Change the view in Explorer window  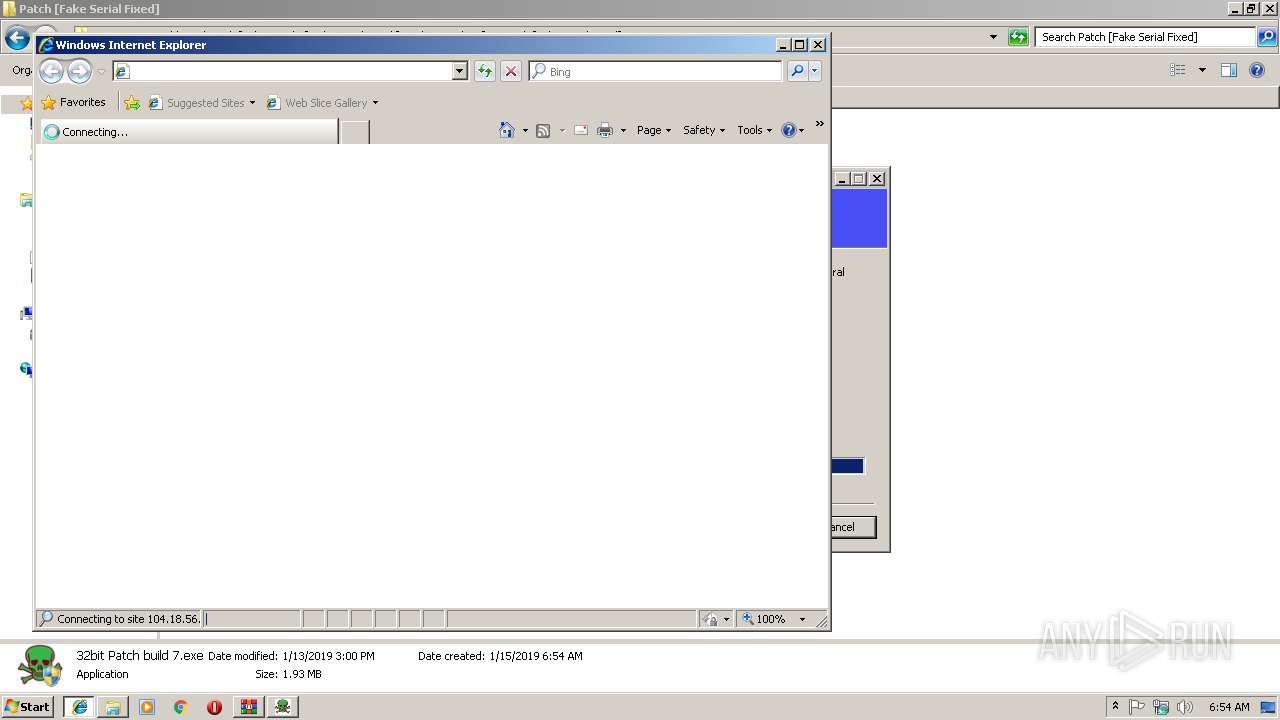point(1178,70)
